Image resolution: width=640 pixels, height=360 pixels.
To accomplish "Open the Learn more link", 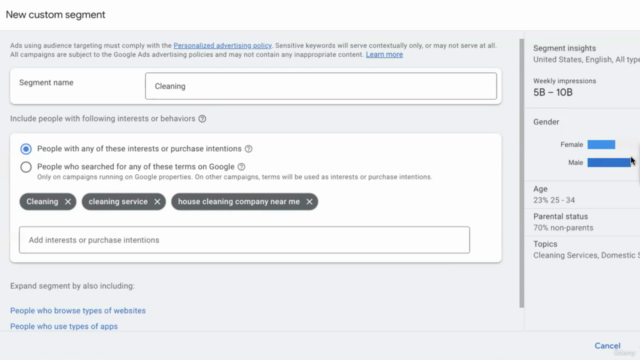I will click(x=384, y=55).
